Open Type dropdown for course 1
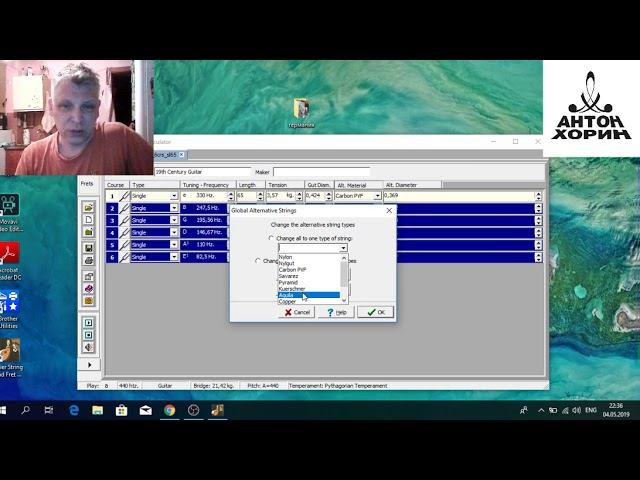640x480 pixels. click(x=174, y=196)
